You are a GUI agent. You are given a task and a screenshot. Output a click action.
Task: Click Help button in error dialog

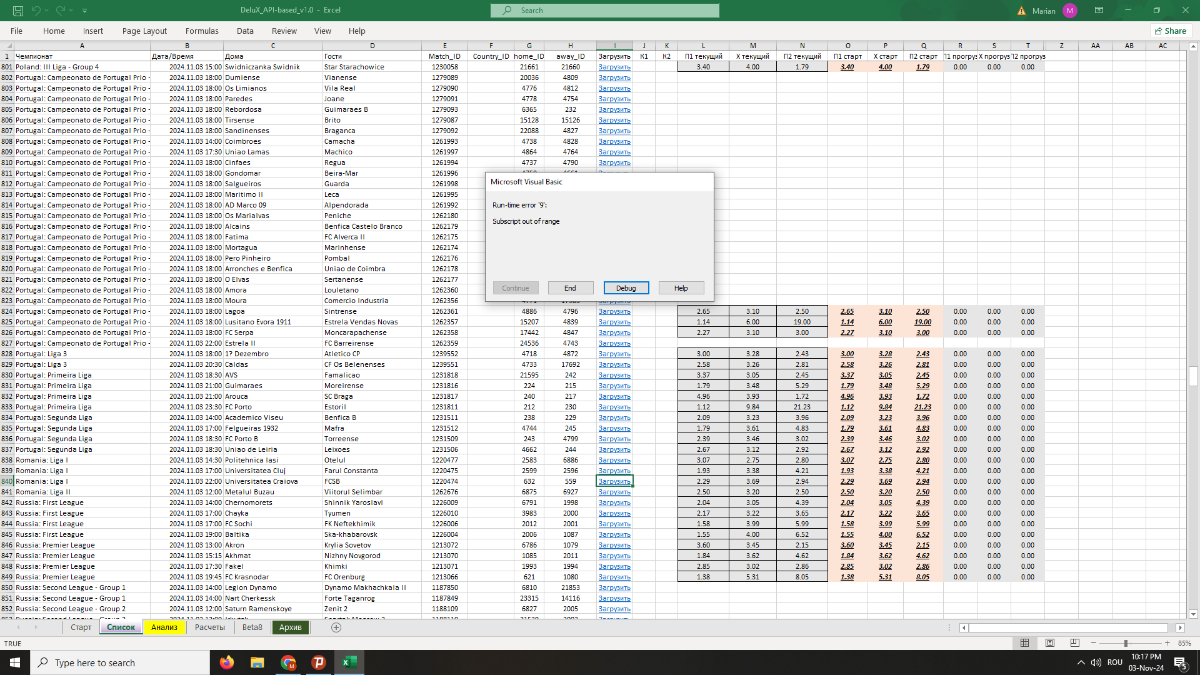[x=681, y=288]
